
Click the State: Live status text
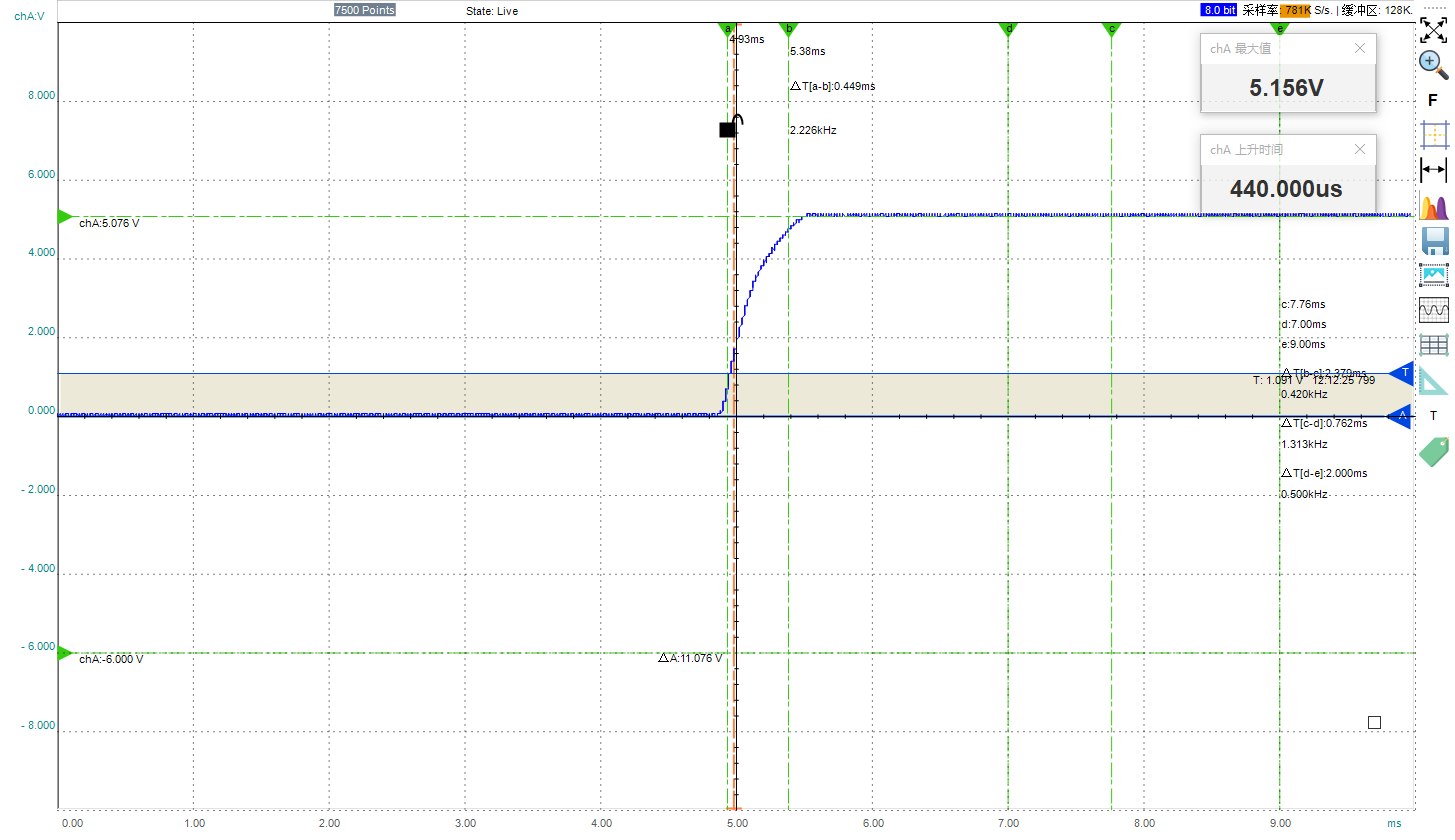click(492, 11)
